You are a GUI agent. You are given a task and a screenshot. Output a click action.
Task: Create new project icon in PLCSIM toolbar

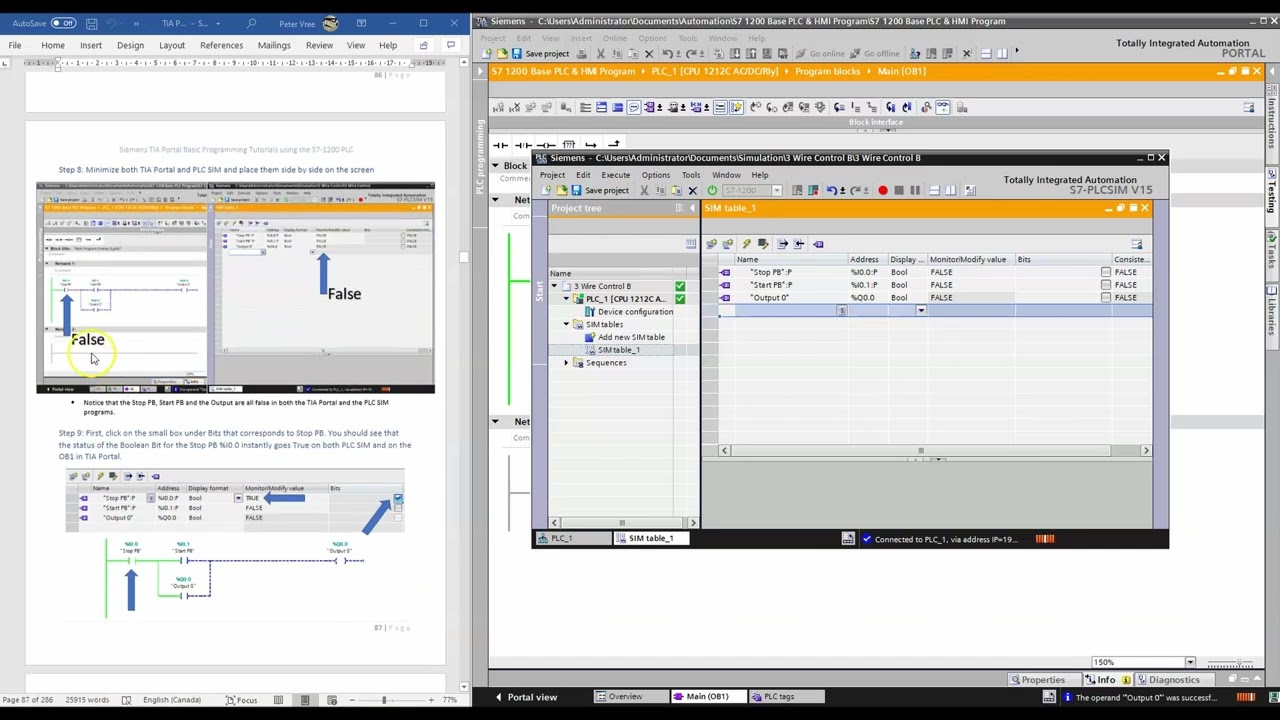(547, 190)
